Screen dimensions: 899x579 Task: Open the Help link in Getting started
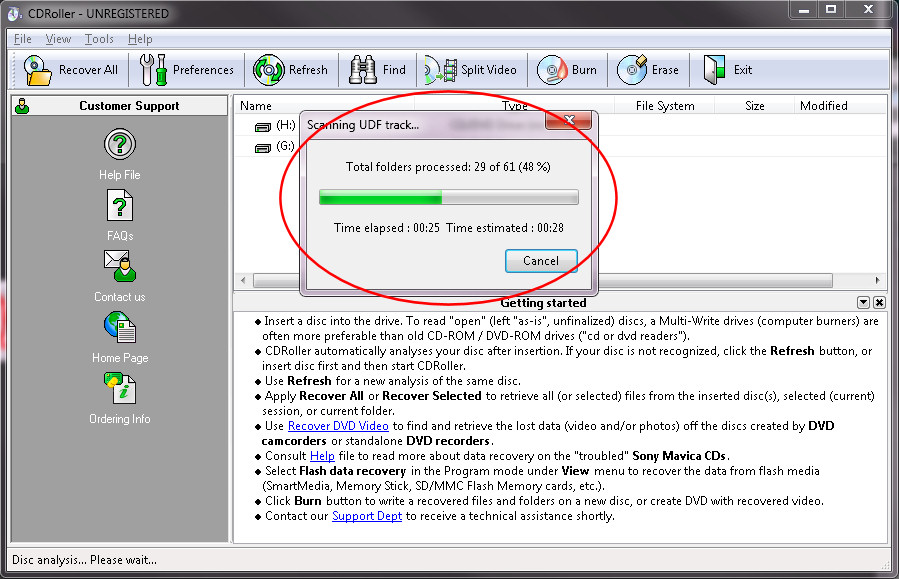coord(322,456)
